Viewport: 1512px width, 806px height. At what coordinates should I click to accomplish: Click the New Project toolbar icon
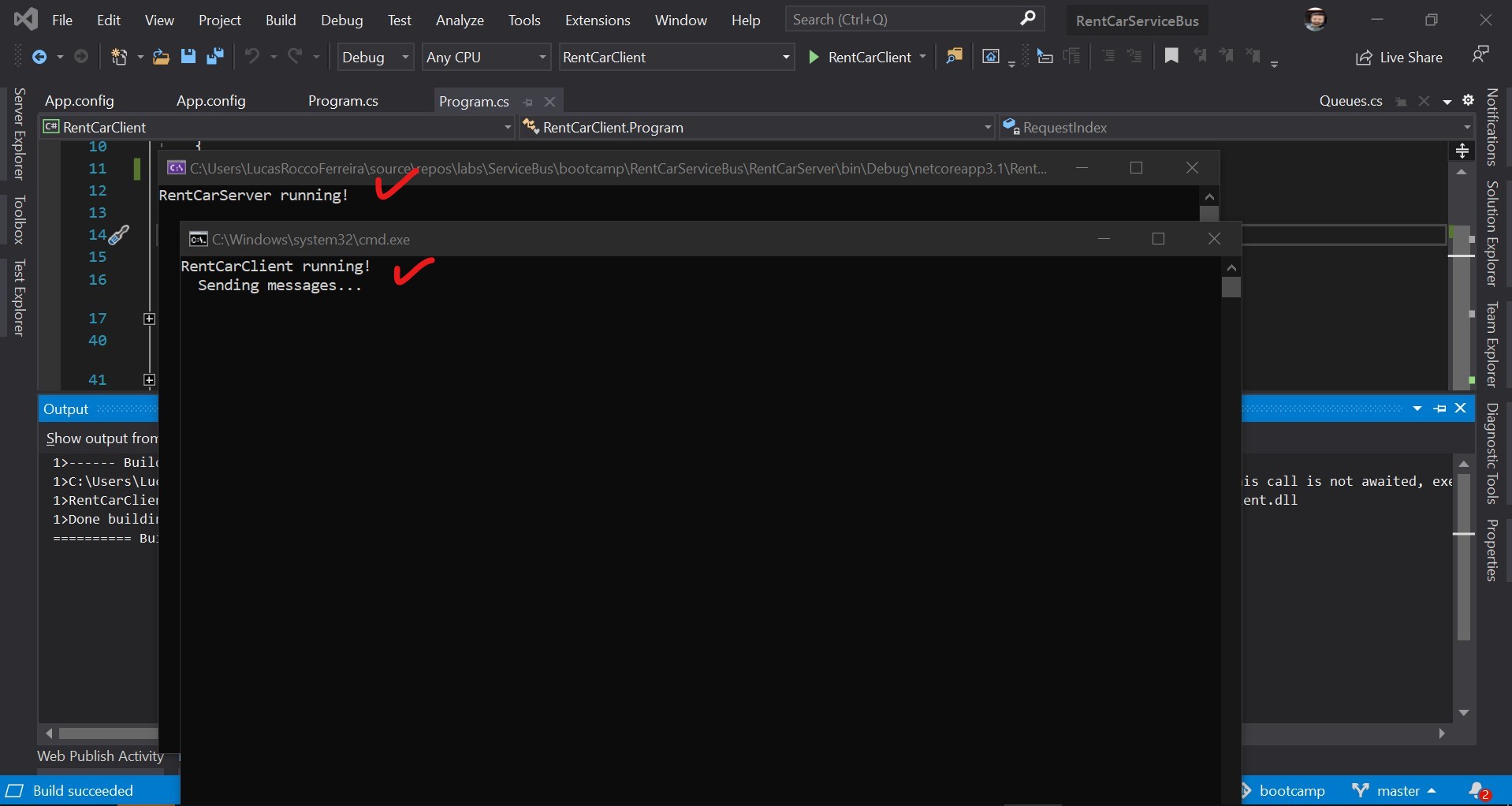tap(119, 57)
